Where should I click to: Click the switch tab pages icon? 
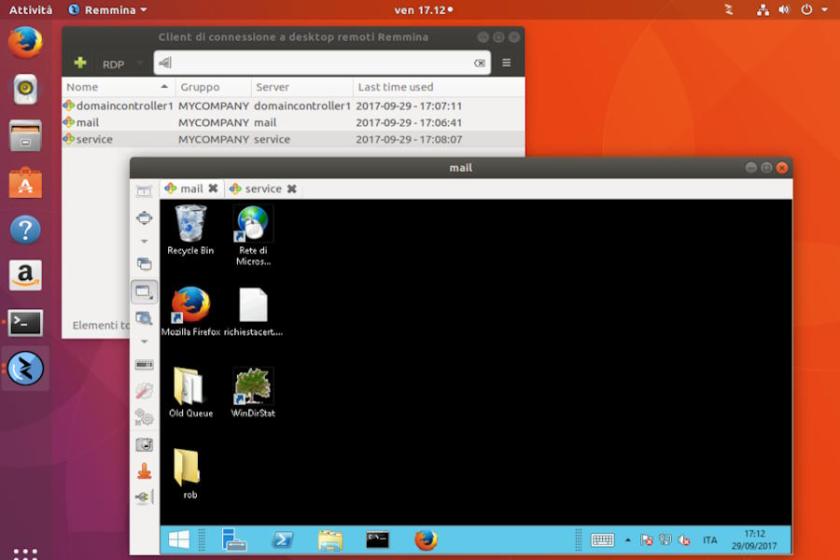(x=144, y=264)
